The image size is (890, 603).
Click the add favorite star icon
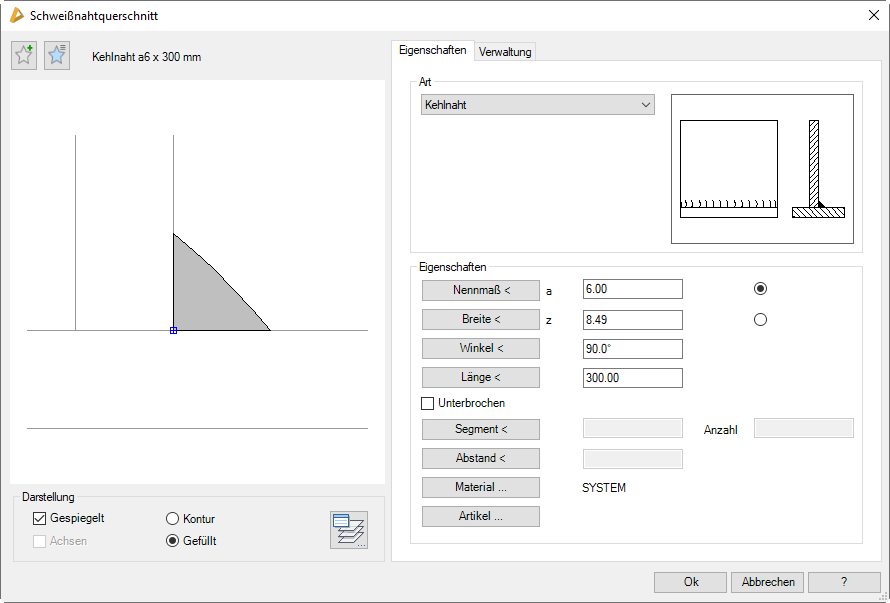[x=24, y=56]
